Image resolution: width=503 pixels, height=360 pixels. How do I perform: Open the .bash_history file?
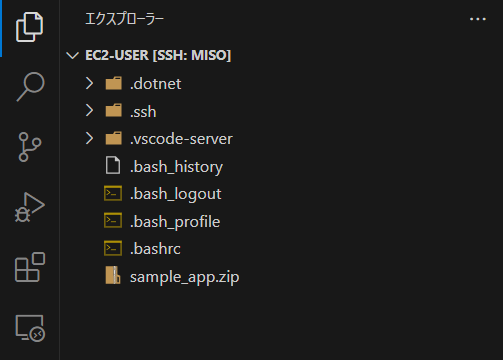pos(176,167)
